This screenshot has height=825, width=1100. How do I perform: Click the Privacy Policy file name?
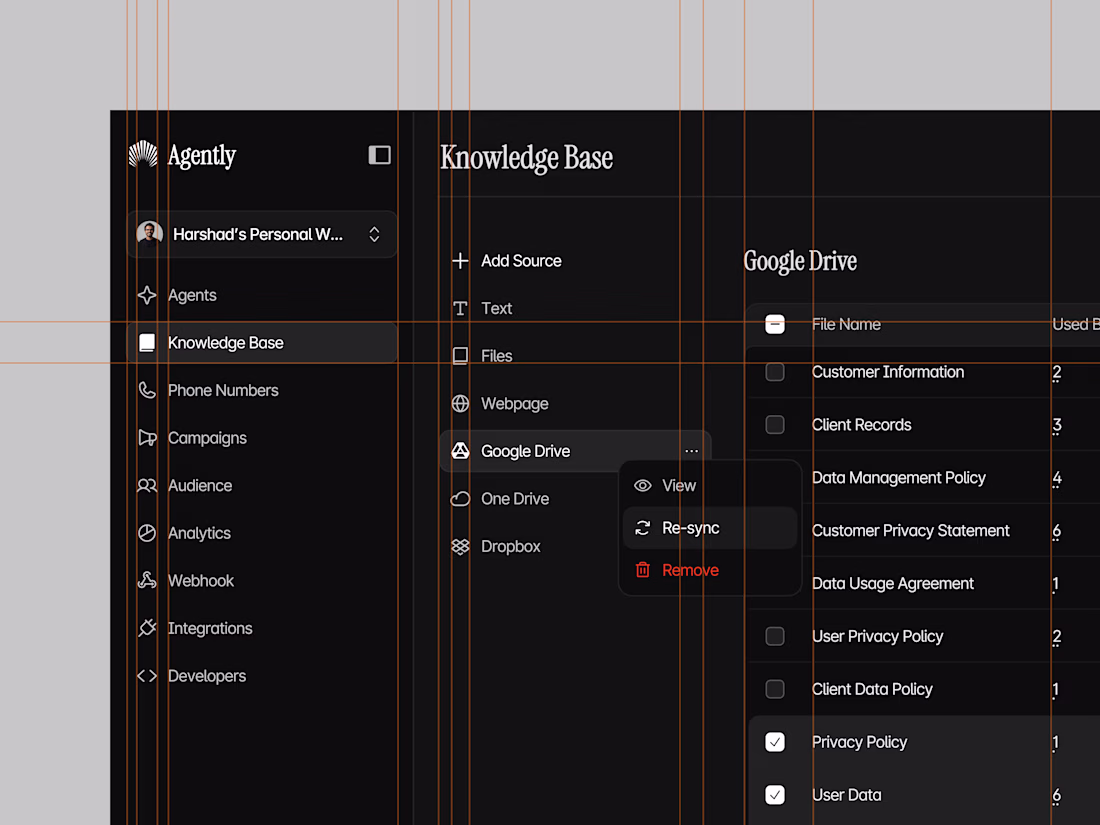tap(859, 742)
